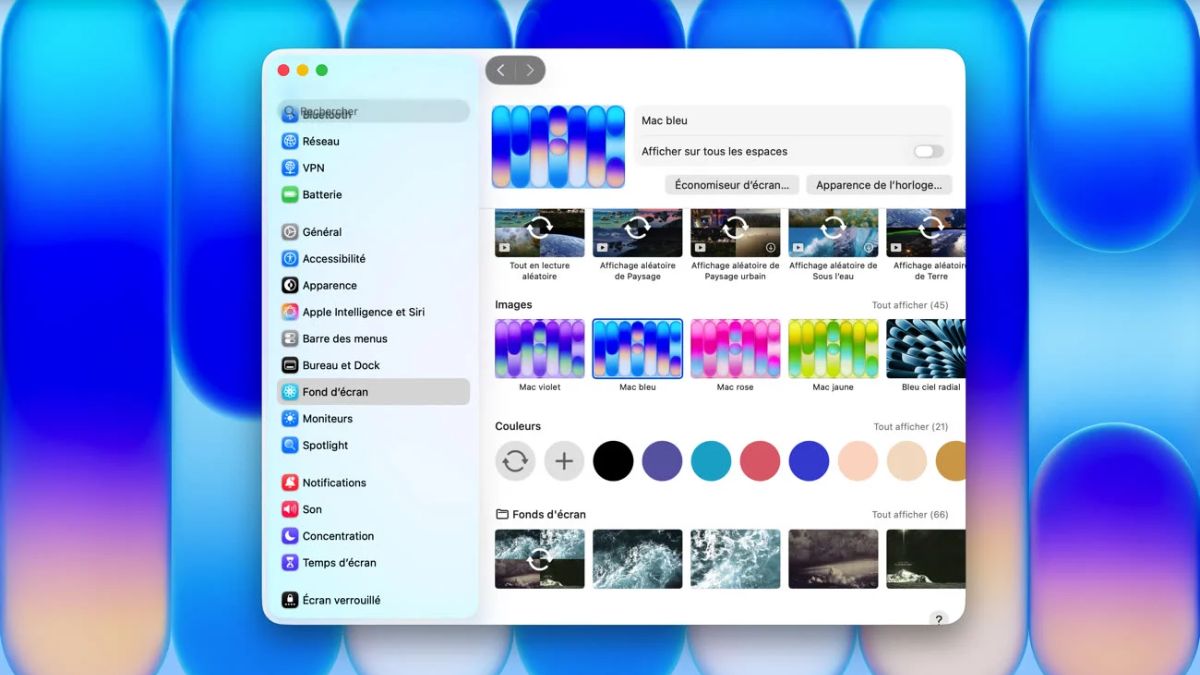Click the color shuffle icon in Couleurs
This screenshot has width=1200, height=675.
pyautogui.click(x=515, y=460)
